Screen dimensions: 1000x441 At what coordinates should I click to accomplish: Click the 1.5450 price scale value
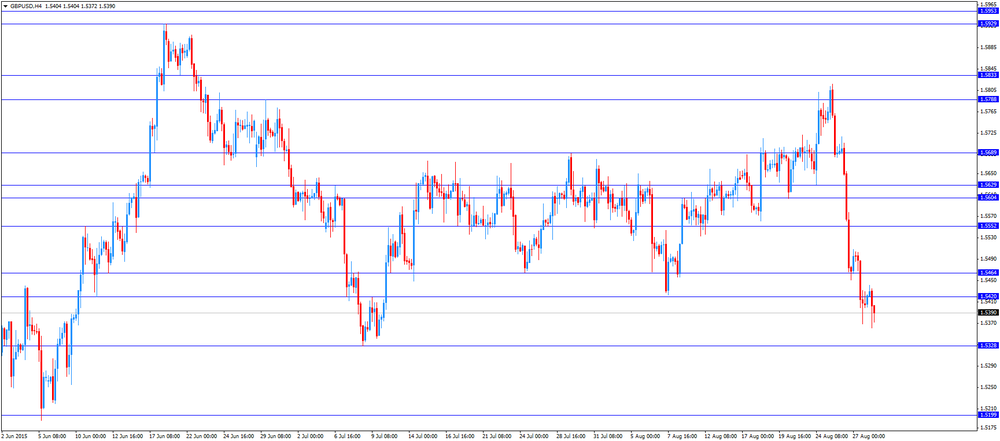pos(989,280)
